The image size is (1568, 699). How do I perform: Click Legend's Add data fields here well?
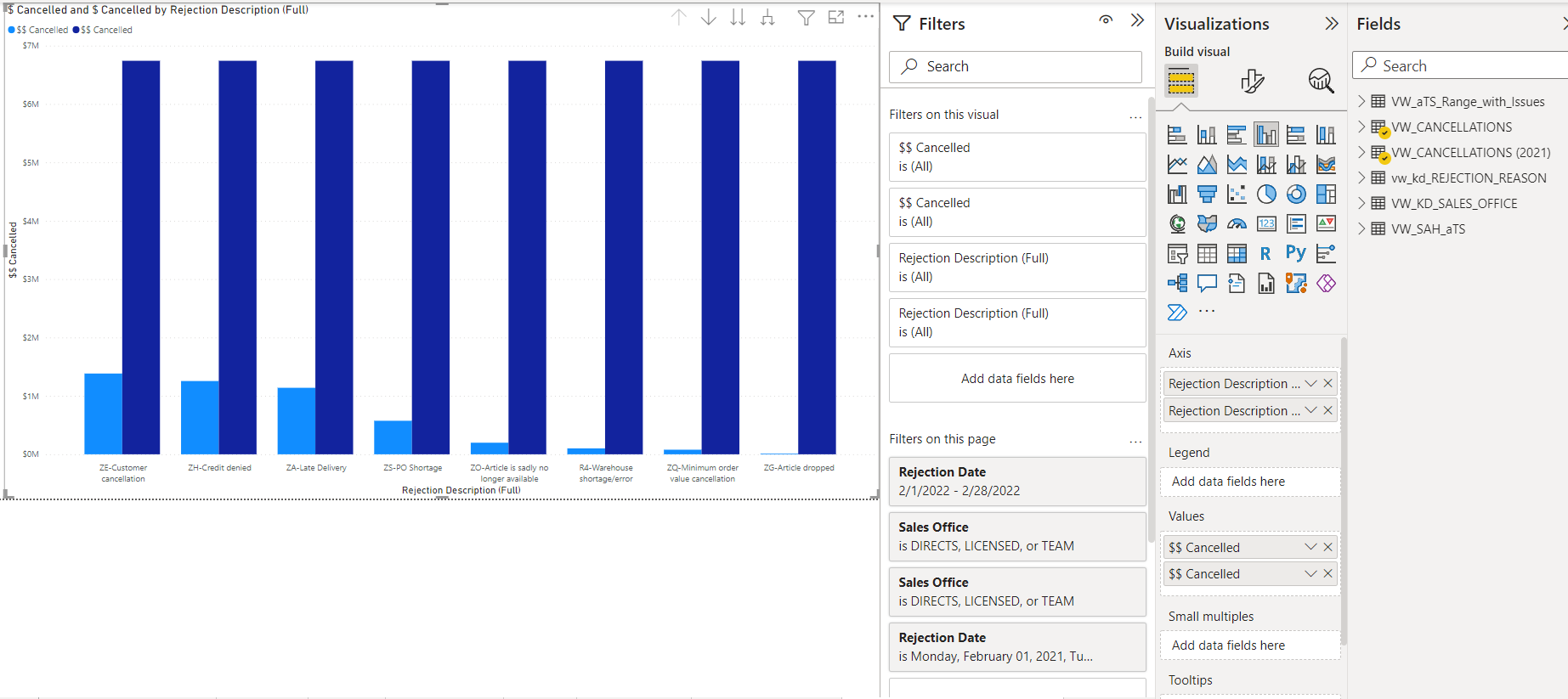point(1250,482)
